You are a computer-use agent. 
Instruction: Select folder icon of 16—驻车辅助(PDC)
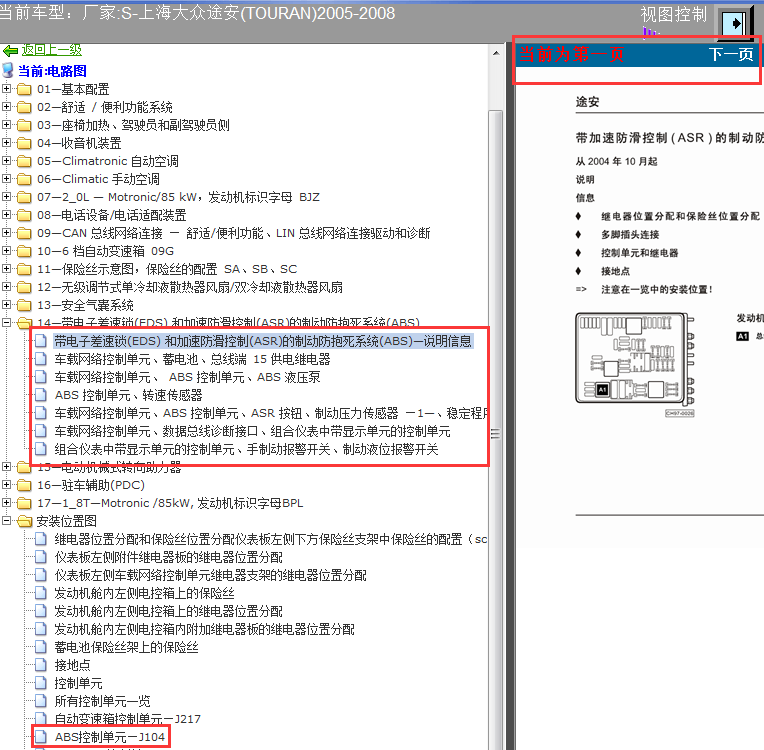24,485
